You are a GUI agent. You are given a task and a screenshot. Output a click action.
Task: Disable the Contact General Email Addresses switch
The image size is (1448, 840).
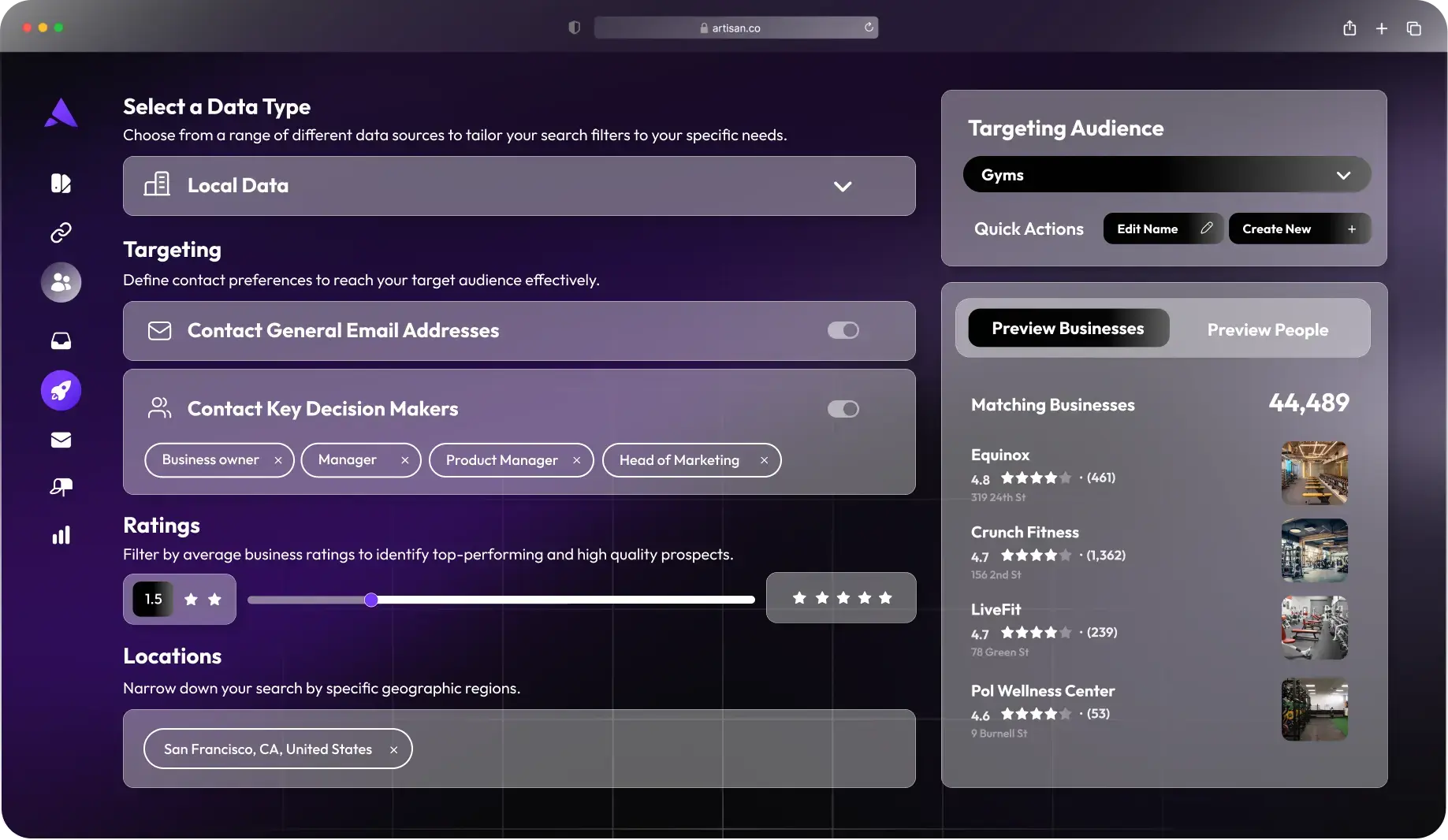pos(843,331)
